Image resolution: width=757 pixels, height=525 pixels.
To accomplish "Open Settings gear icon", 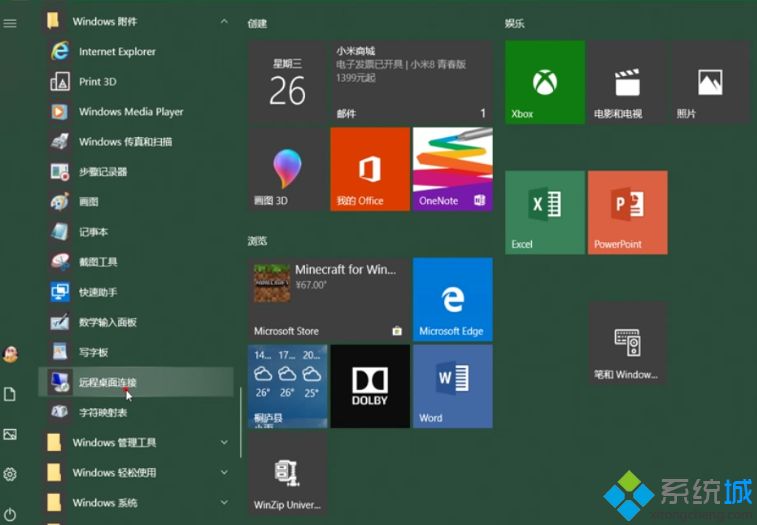I will click(x=10, y=474).
